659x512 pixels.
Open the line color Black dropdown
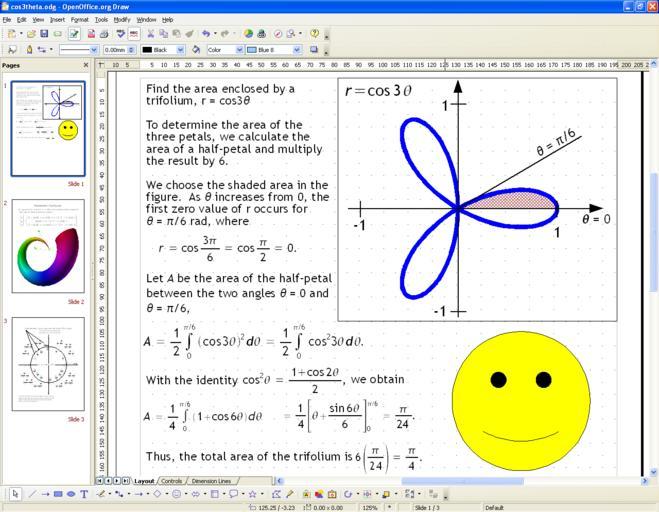pyautogui.click(x=181, y=49)
